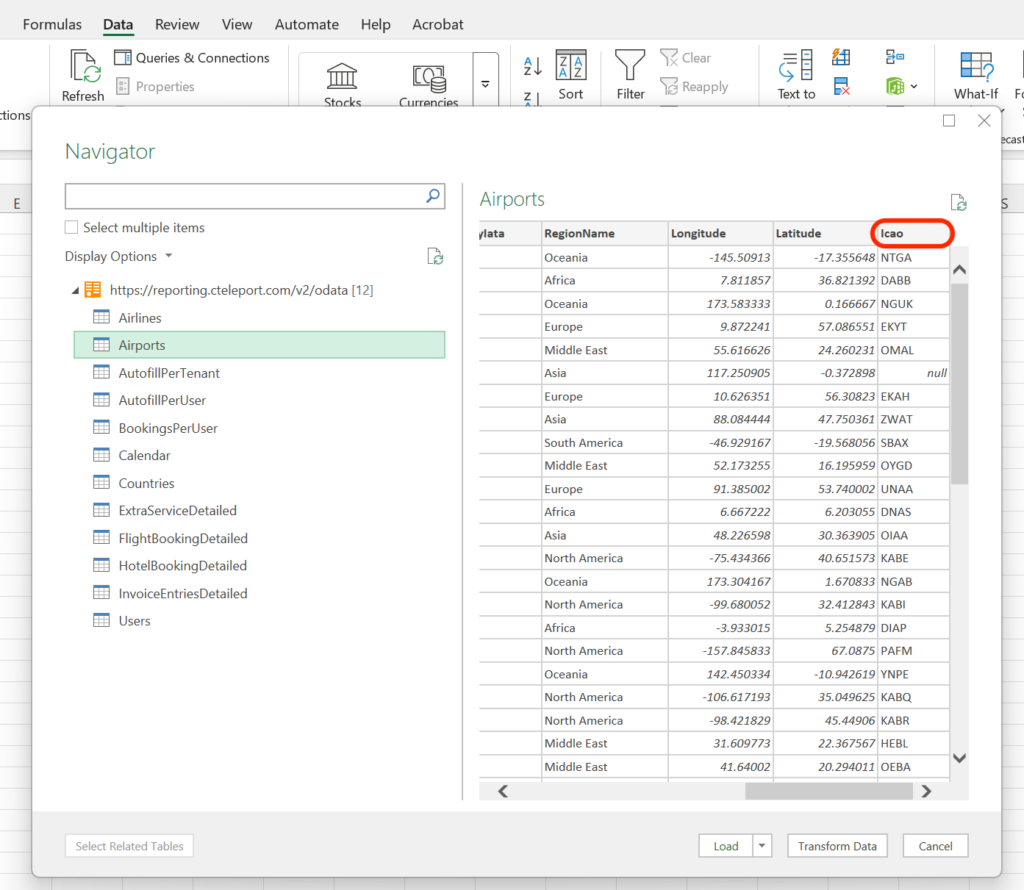Image resolution: width=1024 pixels, height=890 pixels.
Task: Sort A to Z ascending
Action: point(532,66)
